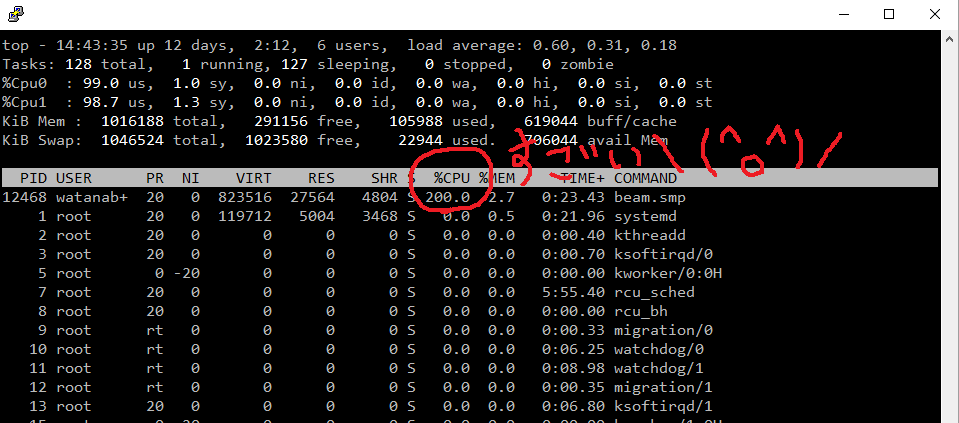The width and height of the screenshot is (959, 423).
Task: Select the ksoftirqd/0 process name
Action: click(x=664, y=254)
